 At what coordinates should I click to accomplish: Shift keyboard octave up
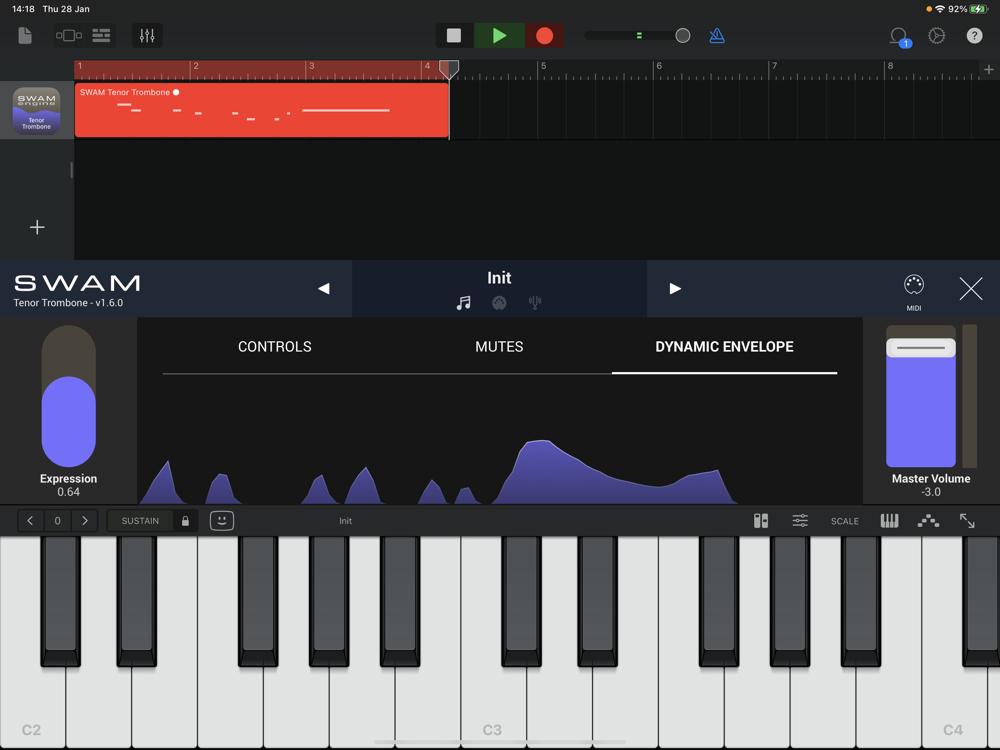pyautogui.click(x=85, y=521)
